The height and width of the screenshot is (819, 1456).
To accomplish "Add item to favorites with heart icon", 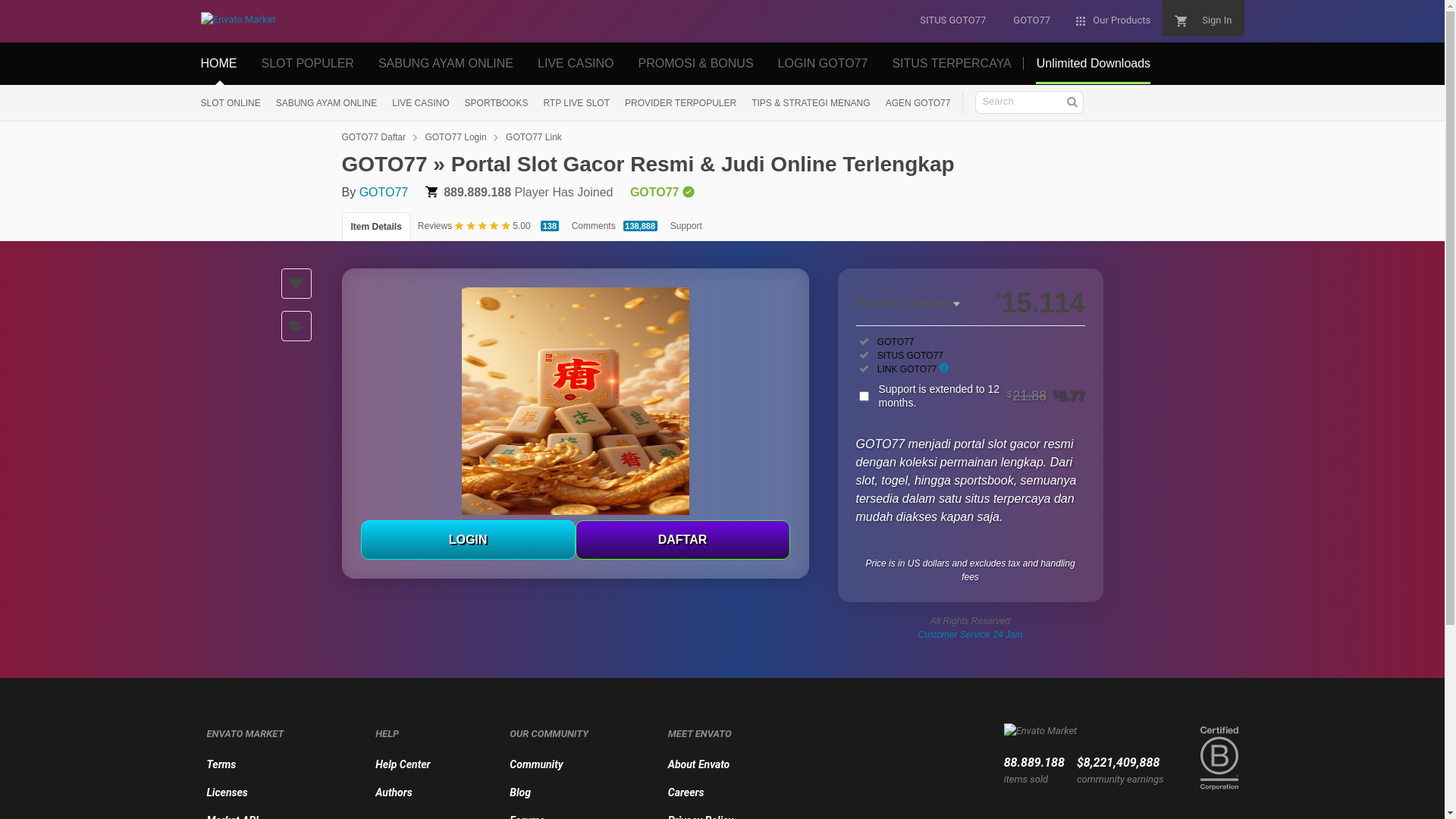I will point(296,284).
